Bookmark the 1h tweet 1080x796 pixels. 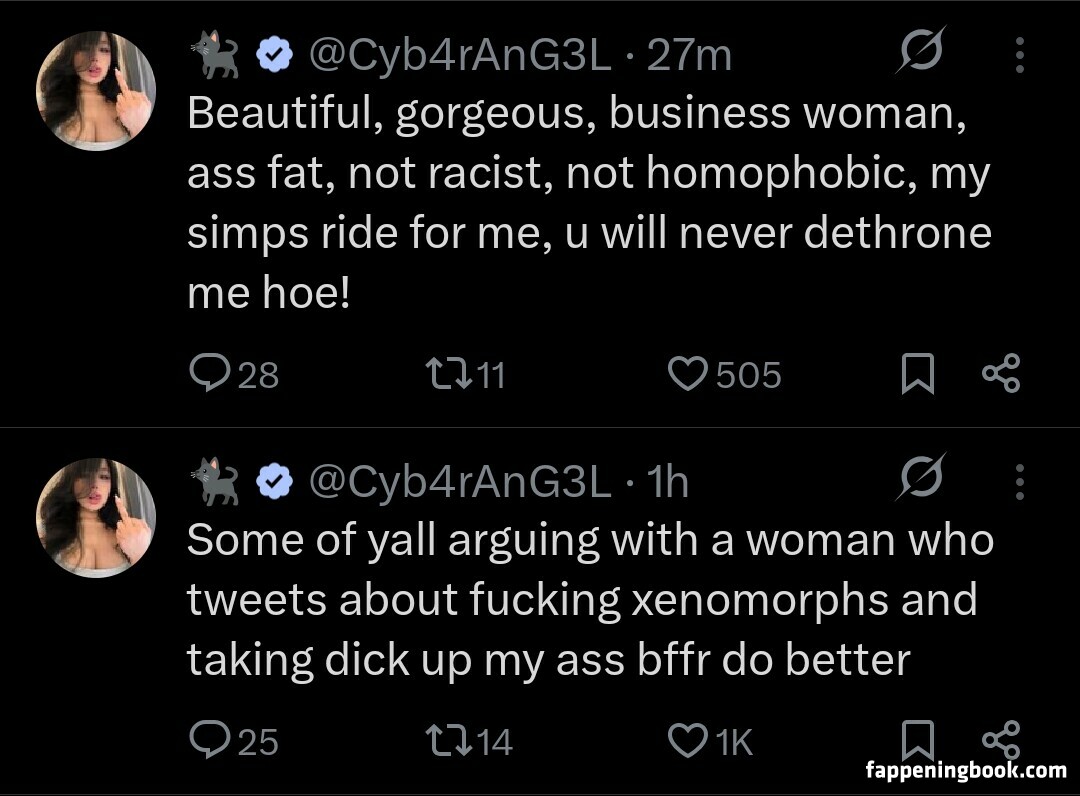[x=917, y=741]
